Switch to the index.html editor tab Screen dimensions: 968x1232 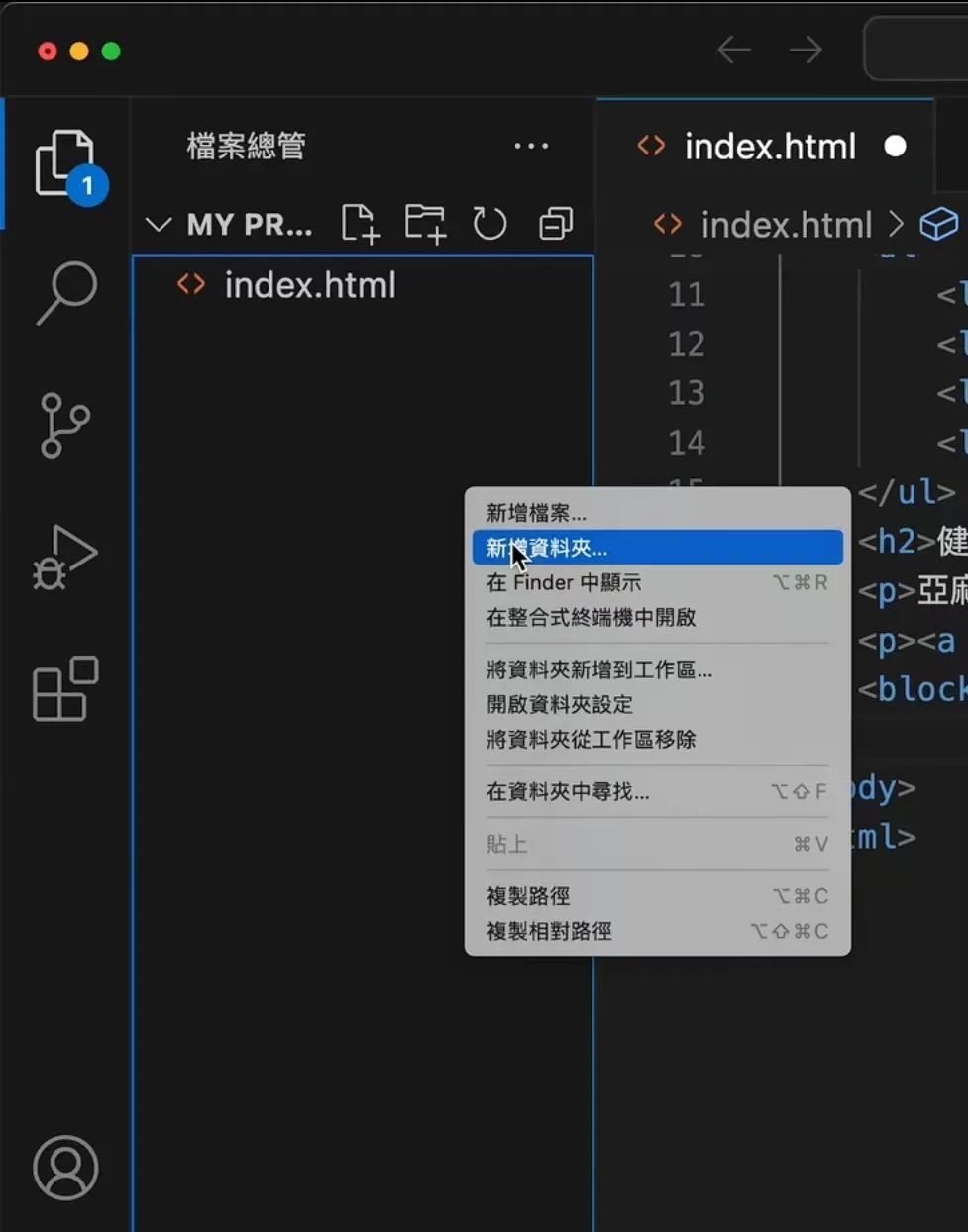click(769, 147)
